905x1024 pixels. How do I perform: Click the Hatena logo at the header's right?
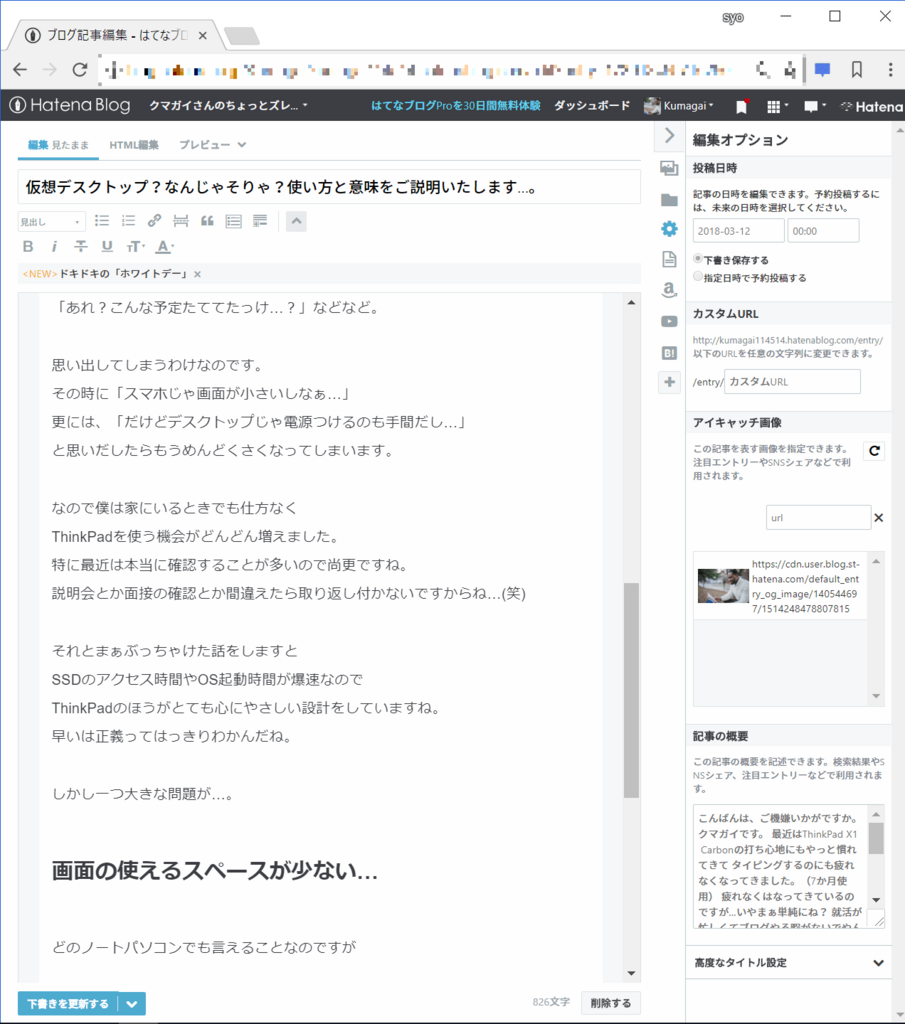tap(872, 106)
